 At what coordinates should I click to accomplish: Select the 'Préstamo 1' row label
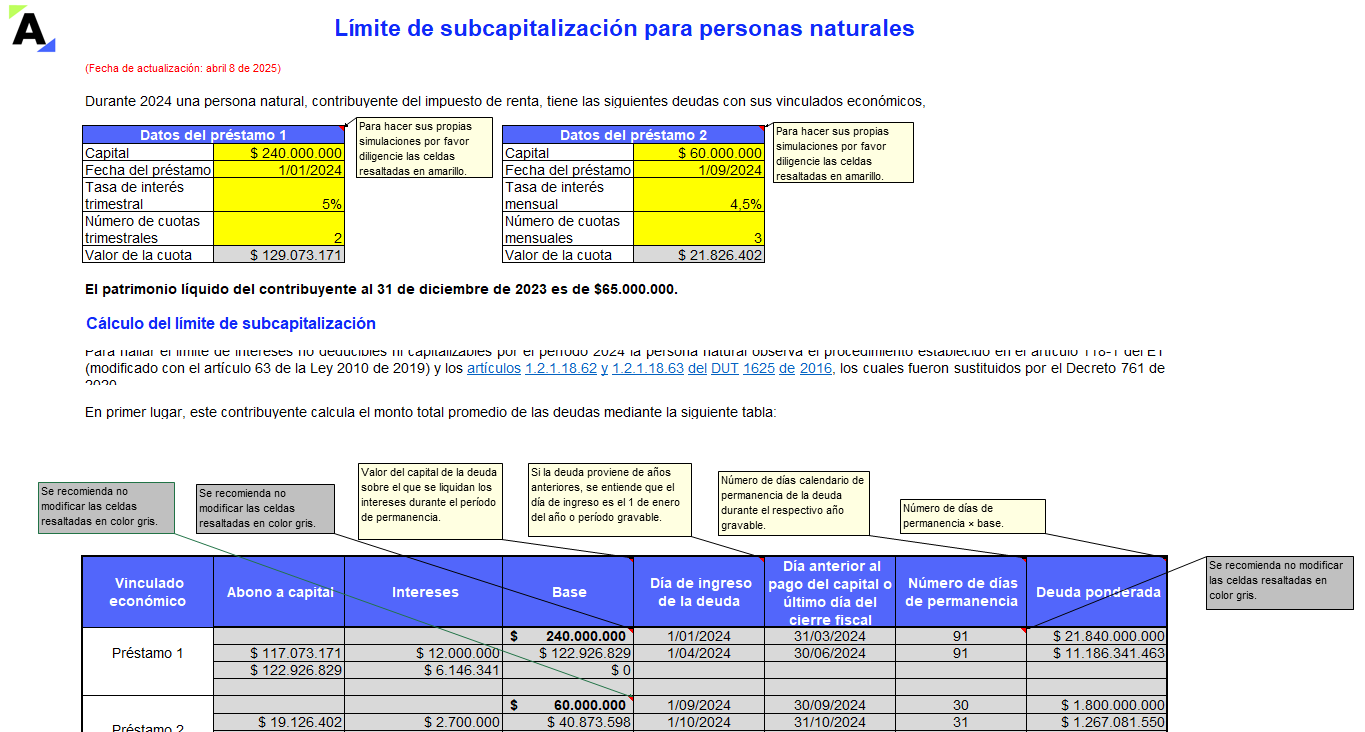(148, 653)
